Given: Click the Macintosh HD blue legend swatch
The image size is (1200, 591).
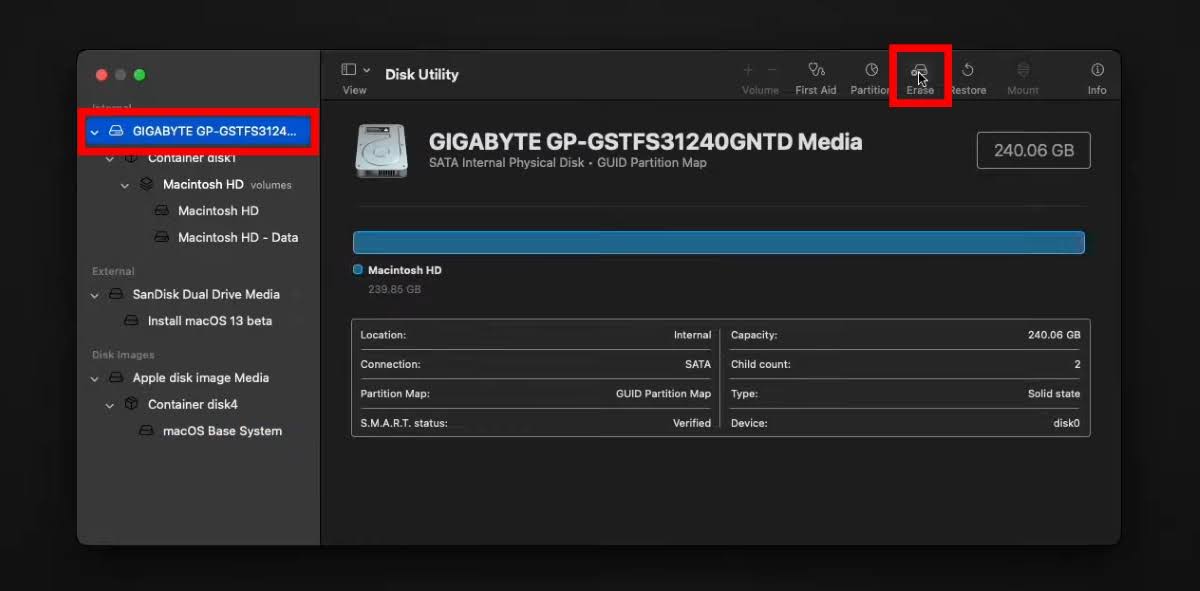Looking at the screenshot, I should tap(358, 270).
